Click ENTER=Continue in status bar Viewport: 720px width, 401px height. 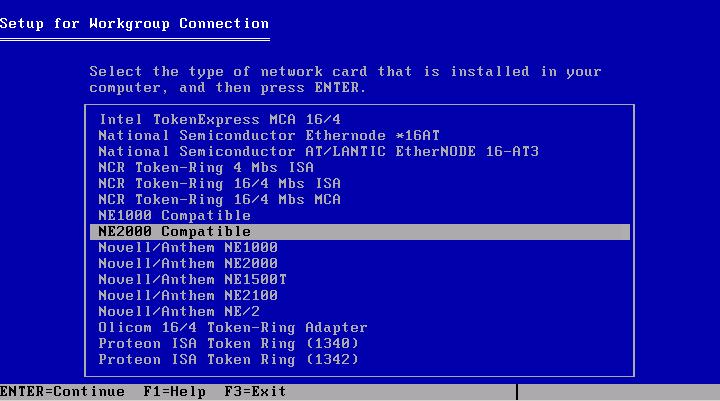point(62,392)
